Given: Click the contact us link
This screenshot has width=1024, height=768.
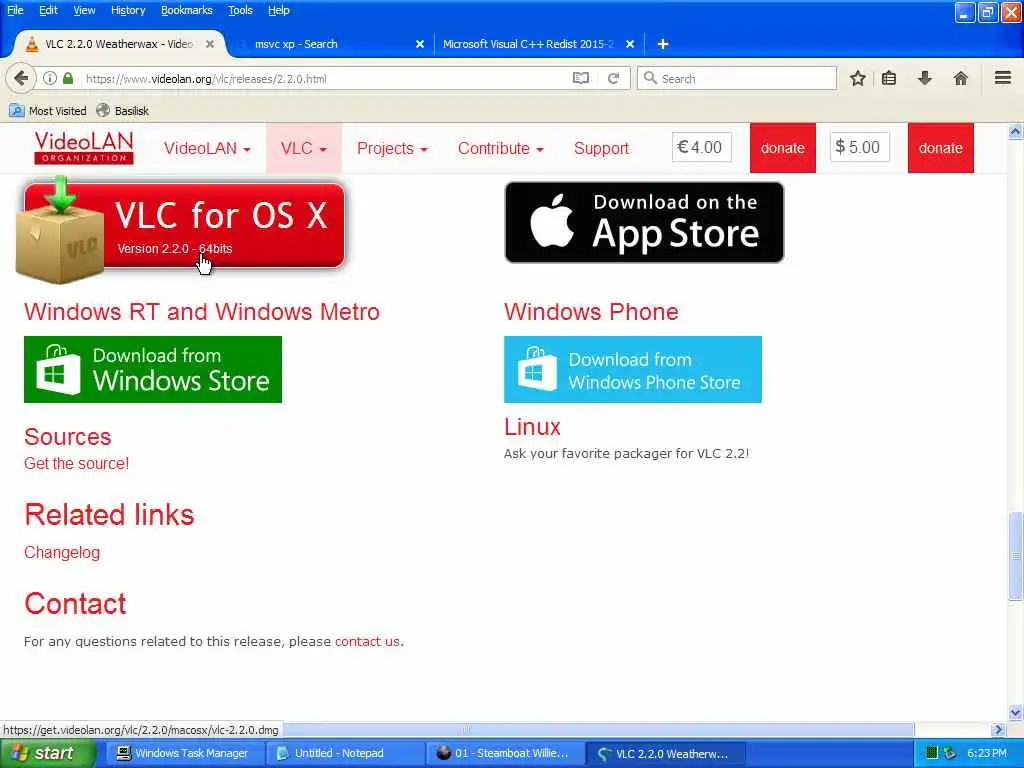Looking at the screenshot, I should pos(368,641).
